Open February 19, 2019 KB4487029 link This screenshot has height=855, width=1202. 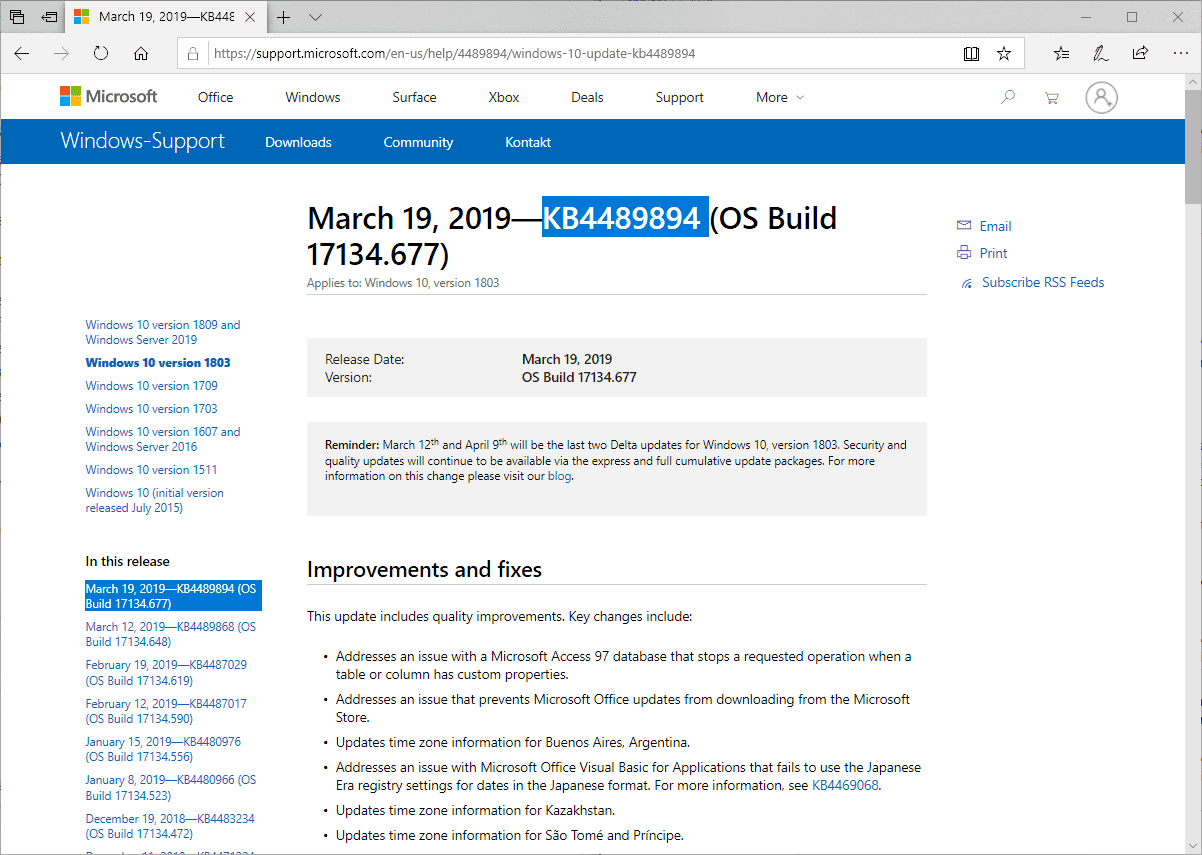coord(166,672)
